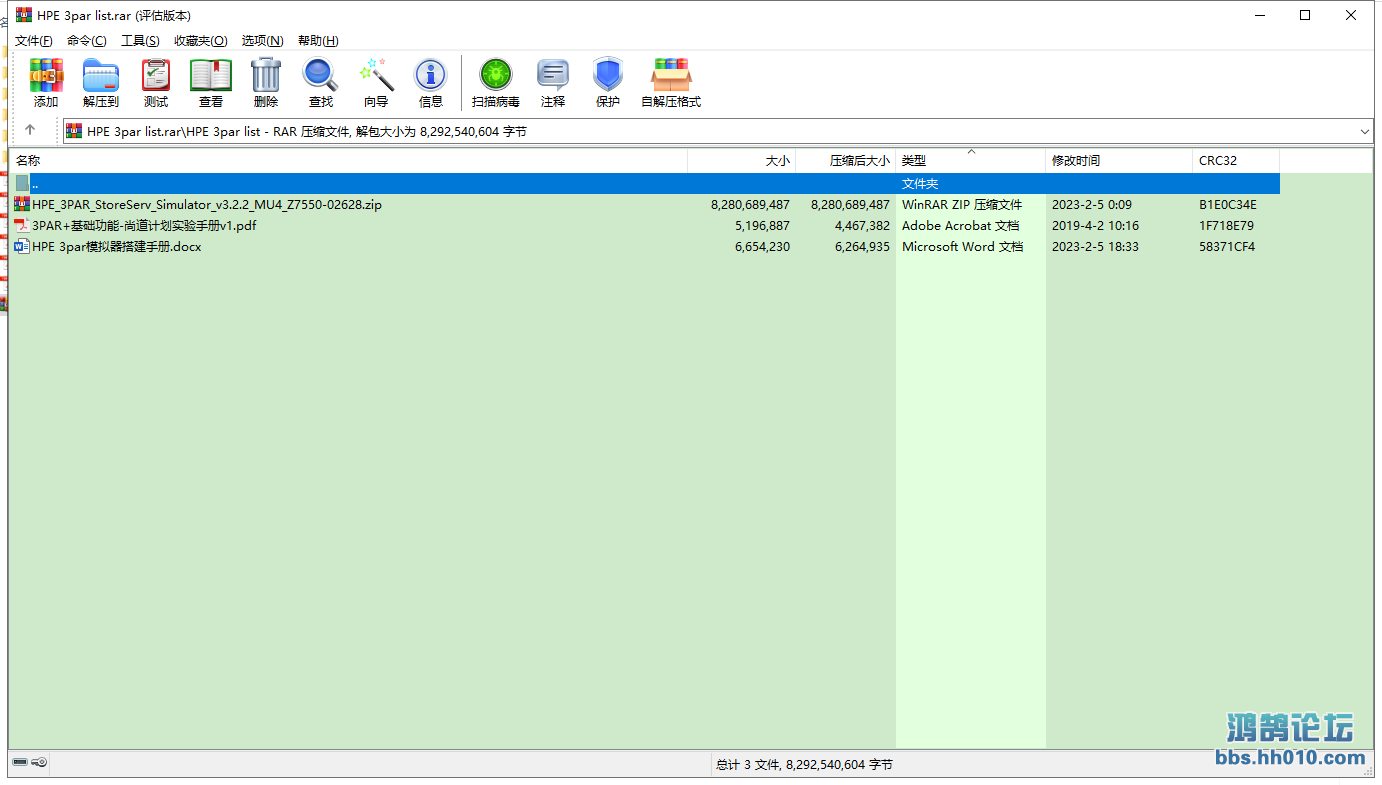The height and width of the screenshot is (785, 1382).
Task: Sort by 名称 column header
Action: tap(348, 160)
